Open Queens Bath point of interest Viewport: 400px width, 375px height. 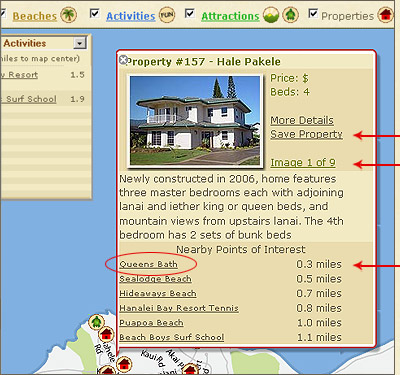(x=148, y=264)
